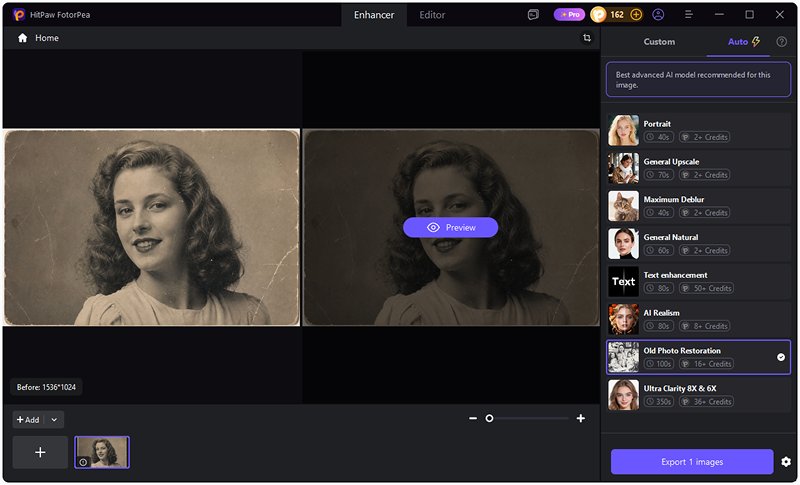Expand the Add button dropdown arrow

click(x=54, y=420)
